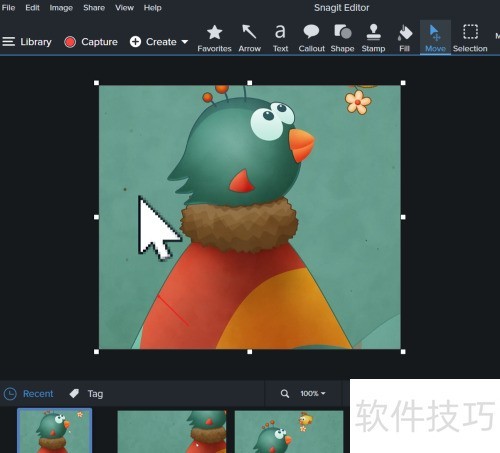Click the bottom-center canvas resize handle

pos(250,352)
